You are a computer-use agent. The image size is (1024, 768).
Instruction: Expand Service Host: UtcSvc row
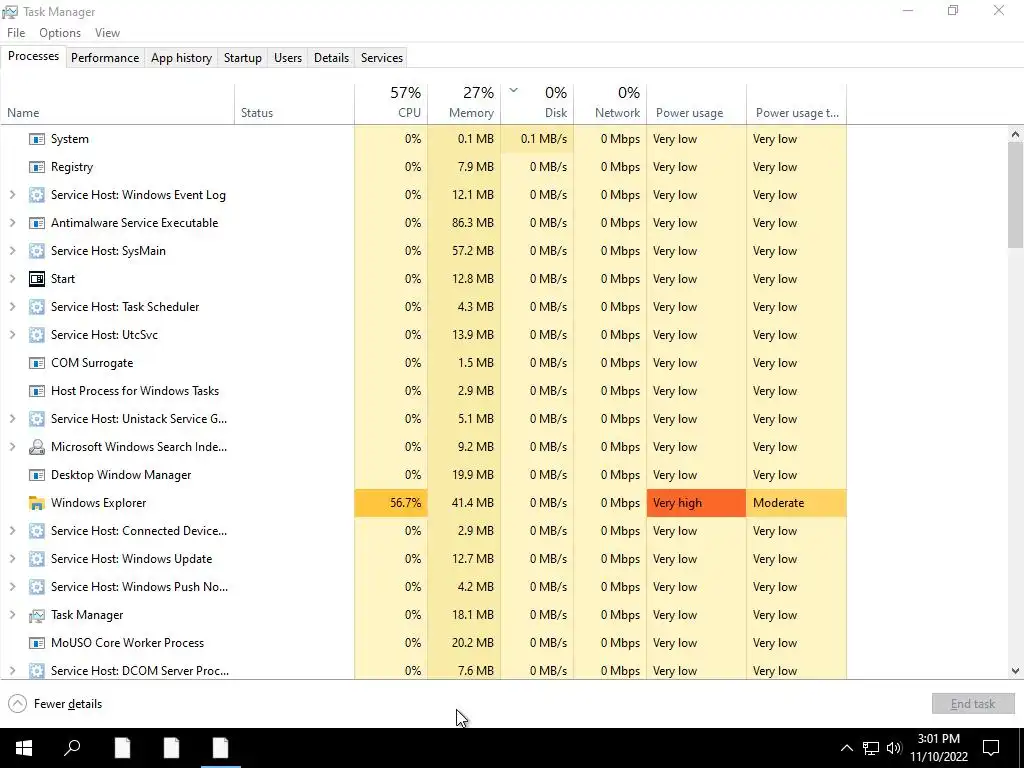coord(12,334)
